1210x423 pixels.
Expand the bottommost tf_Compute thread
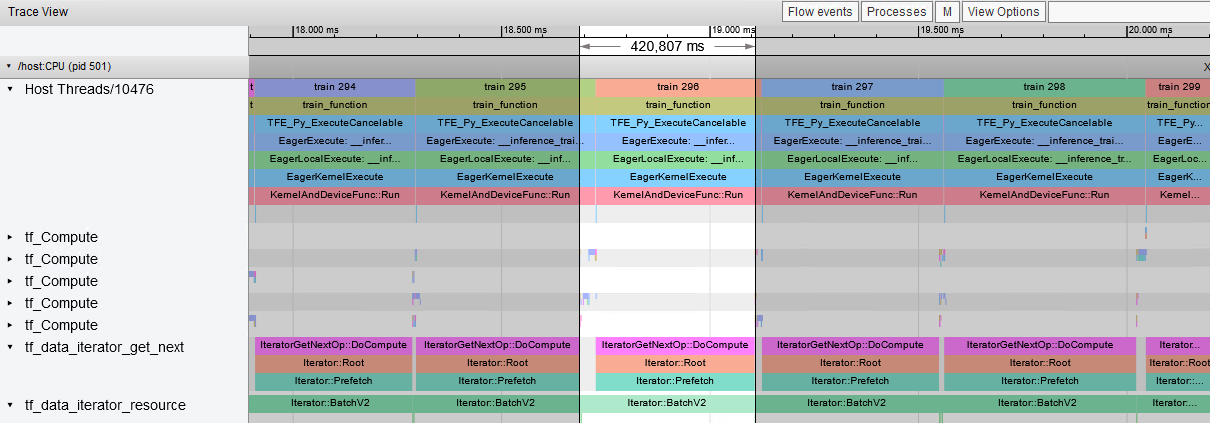[10, 325]
